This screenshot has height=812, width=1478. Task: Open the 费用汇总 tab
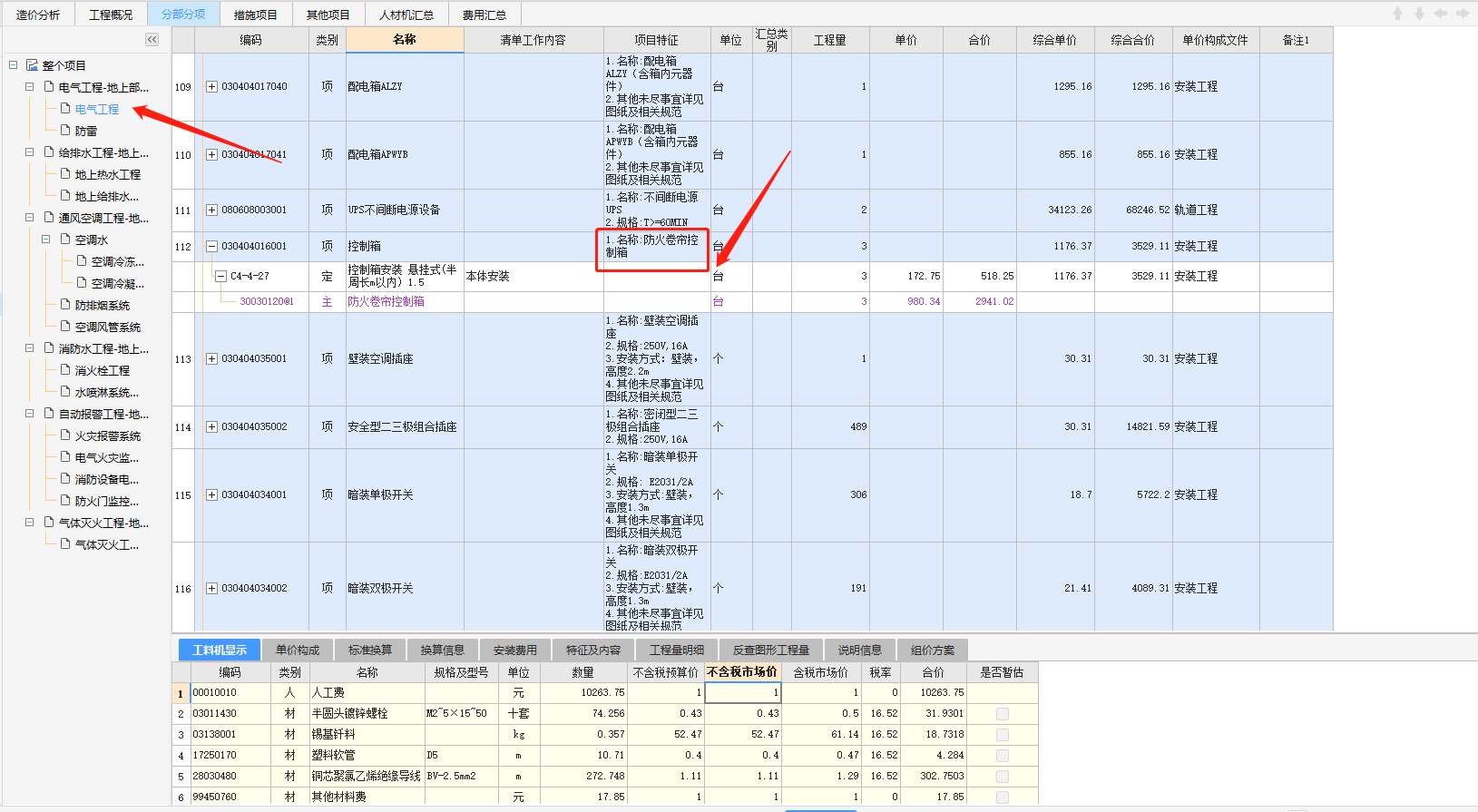(485, 15)
